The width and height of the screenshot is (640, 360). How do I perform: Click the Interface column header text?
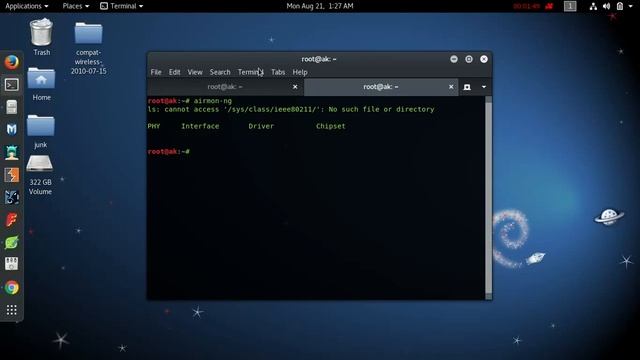(200, 126)
